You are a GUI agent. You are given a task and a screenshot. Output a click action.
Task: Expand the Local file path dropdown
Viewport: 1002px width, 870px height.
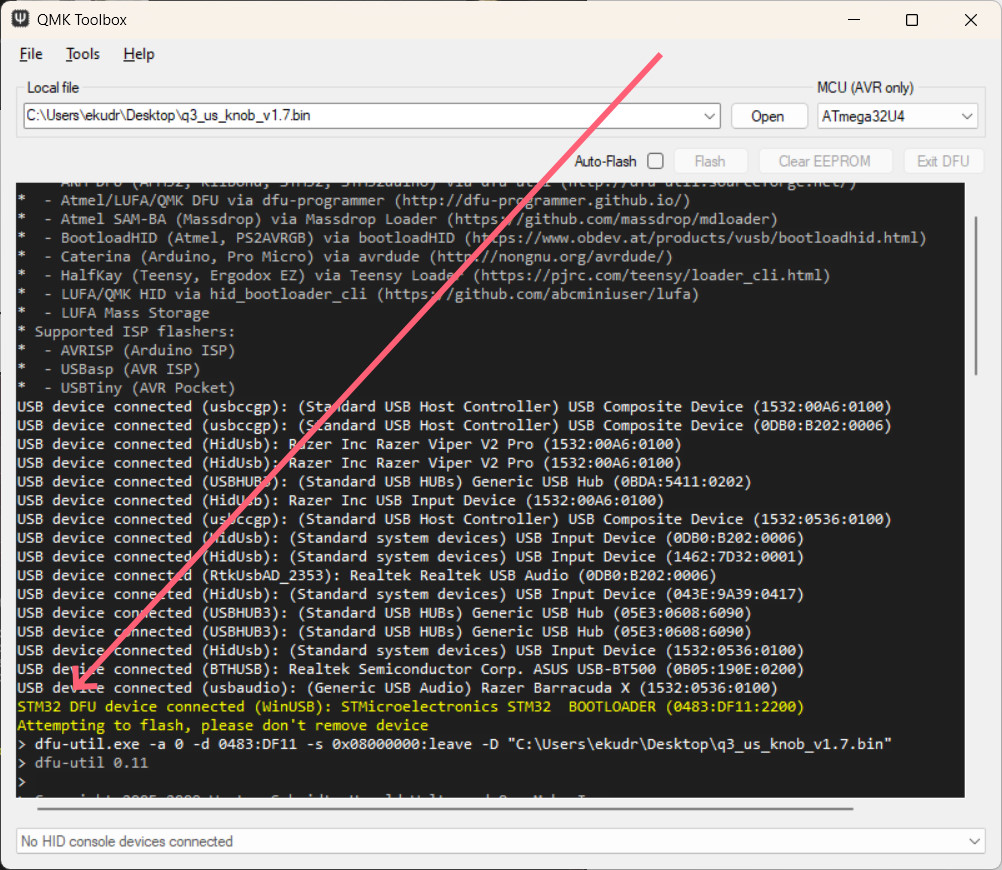(x=710, y=116)
